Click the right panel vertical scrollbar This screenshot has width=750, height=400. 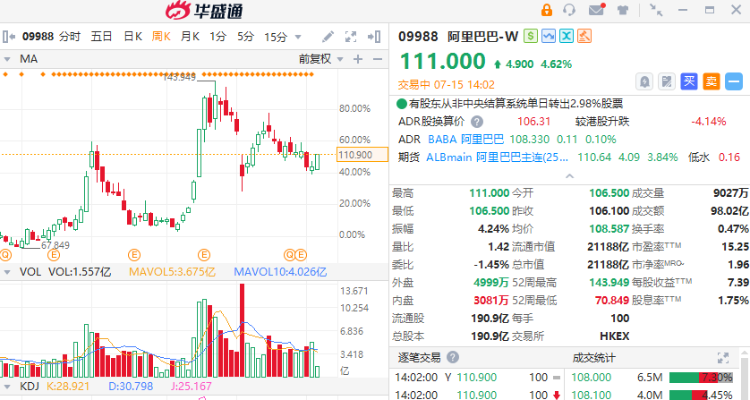(745, 374)
